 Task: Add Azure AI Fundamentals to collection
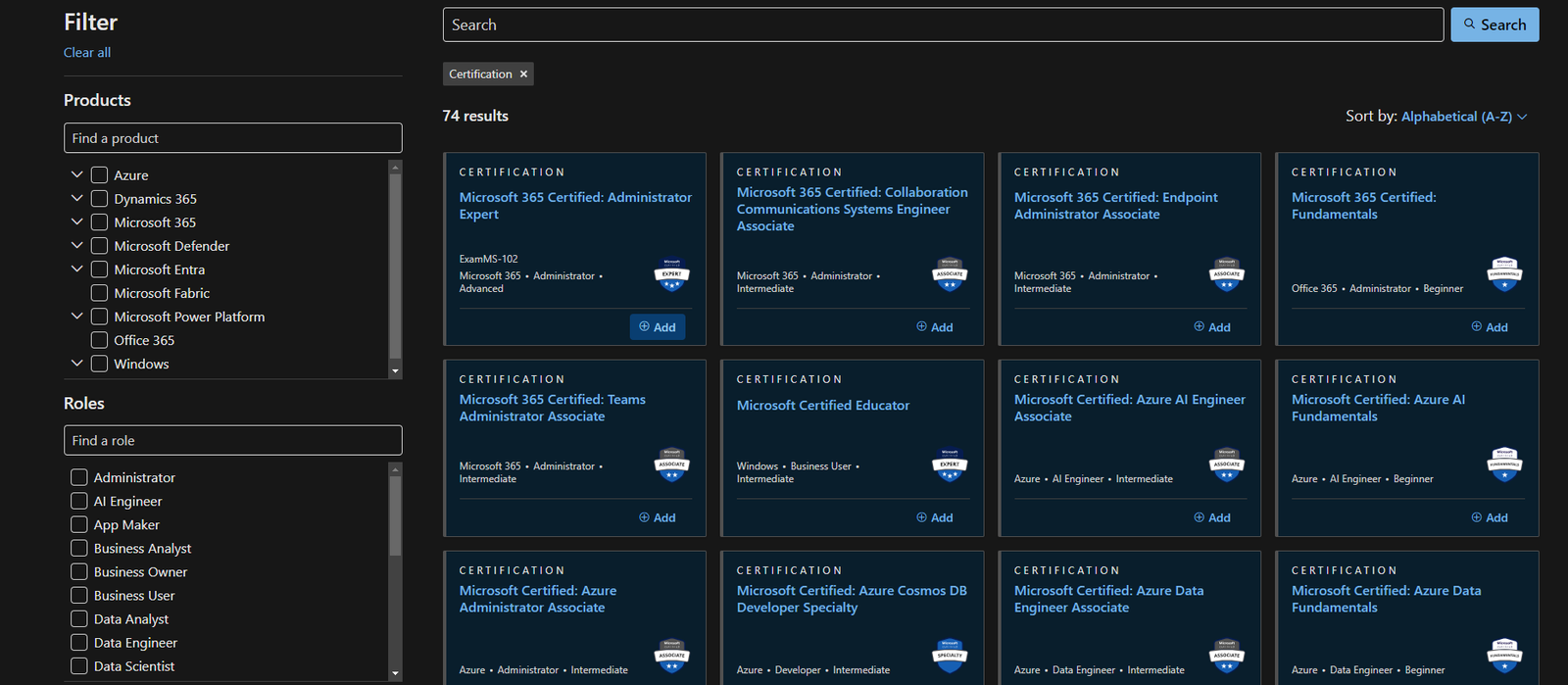tap(1490, 517)
